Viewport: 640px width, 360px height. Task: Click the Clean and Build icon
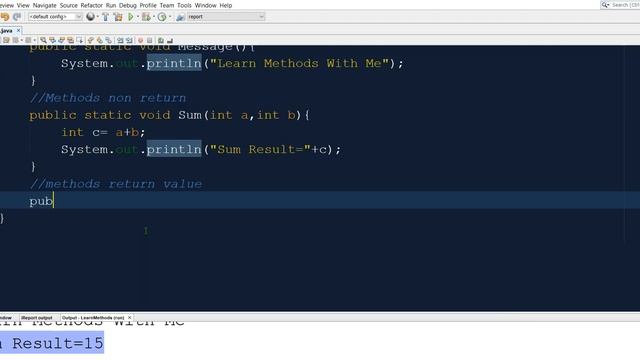coord(118,17)
